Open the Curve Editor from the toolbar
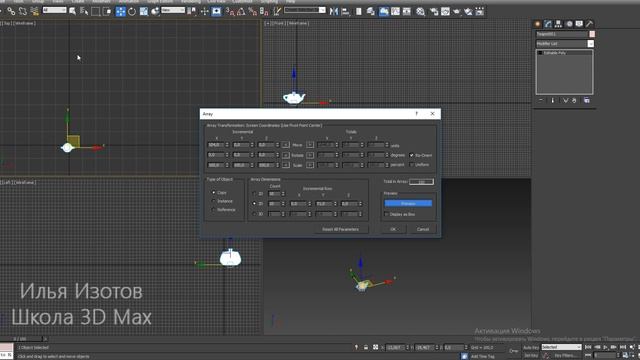Image resolution: width=640 pixels, height=360 pixels. (396, 11)
